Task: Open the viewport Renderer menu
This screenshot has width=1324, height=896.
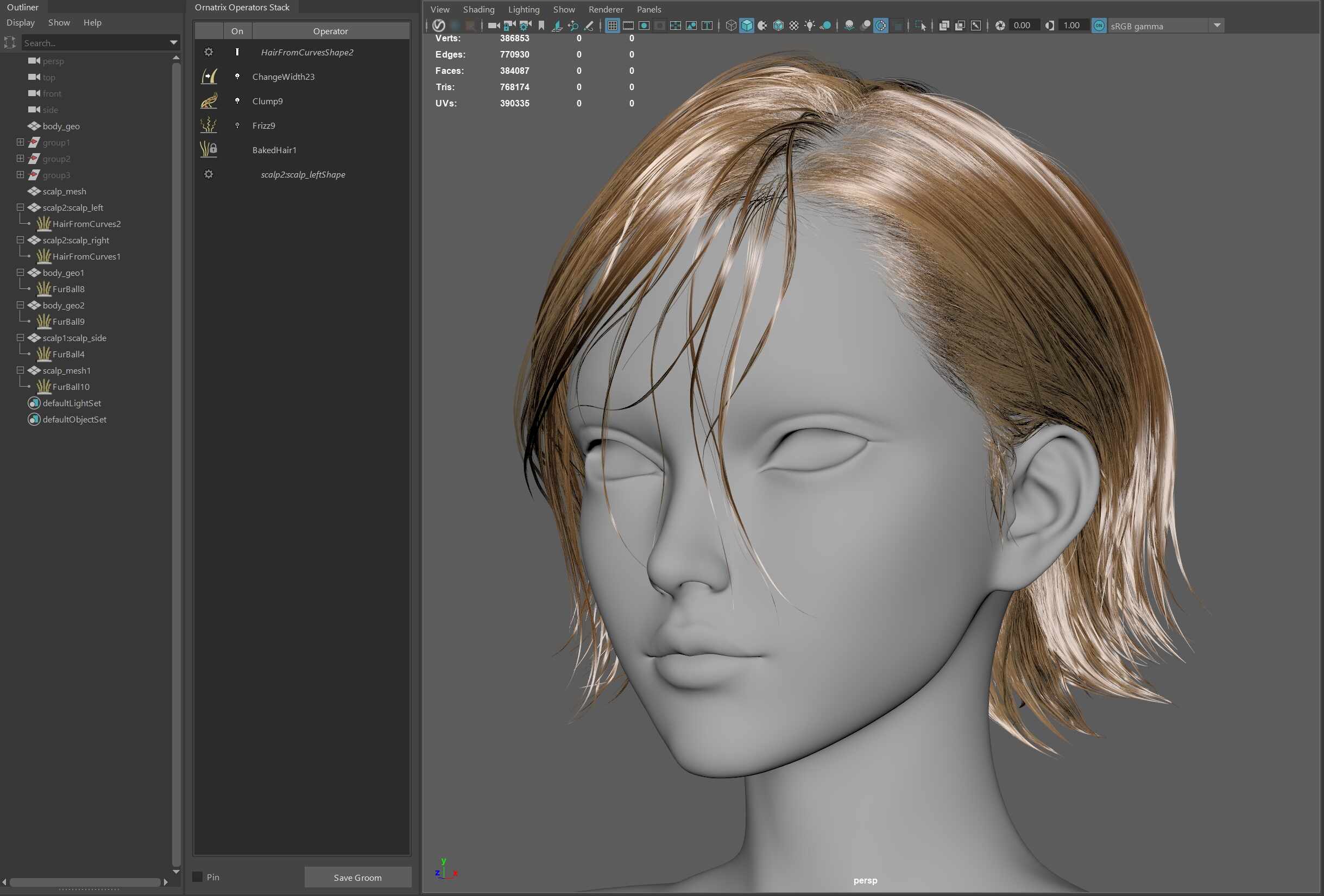Action: click(606, 9)
